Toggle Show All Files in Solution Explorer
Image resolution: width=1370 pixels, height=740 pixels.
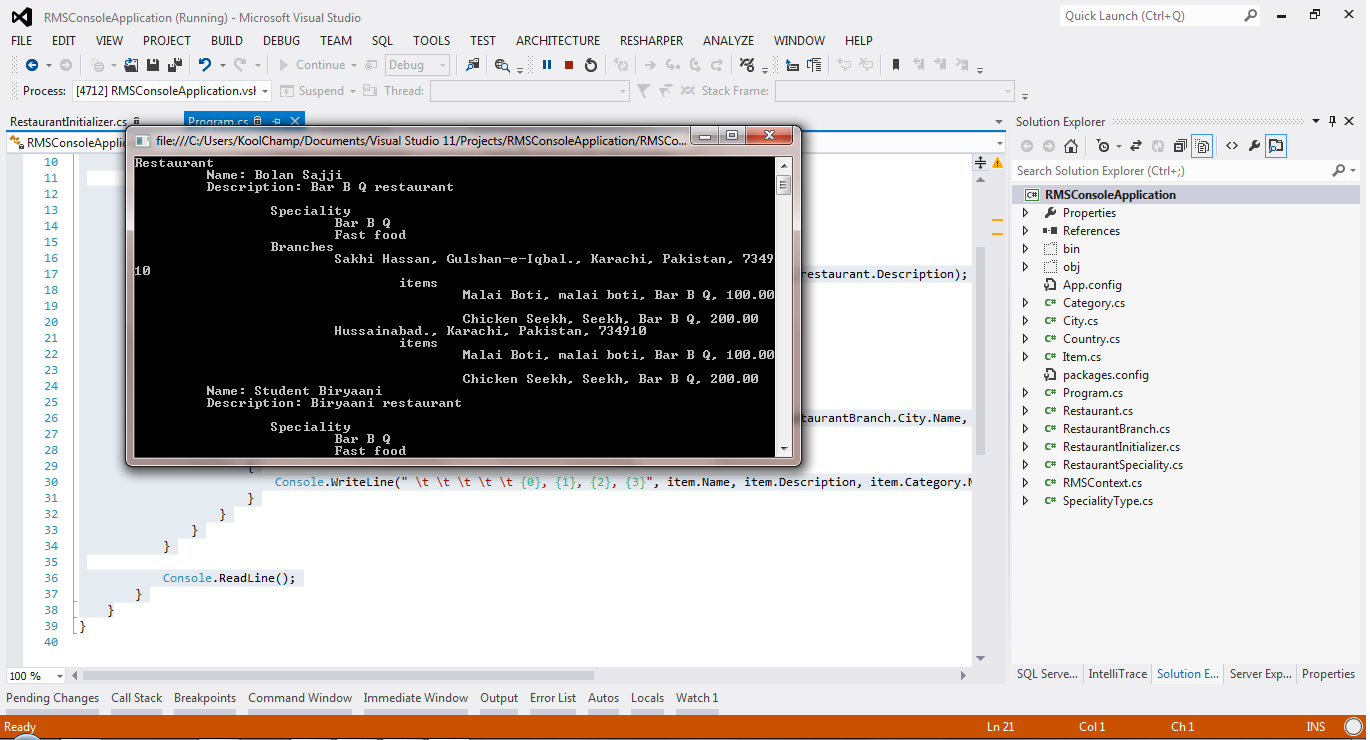tap(1202, 145)
